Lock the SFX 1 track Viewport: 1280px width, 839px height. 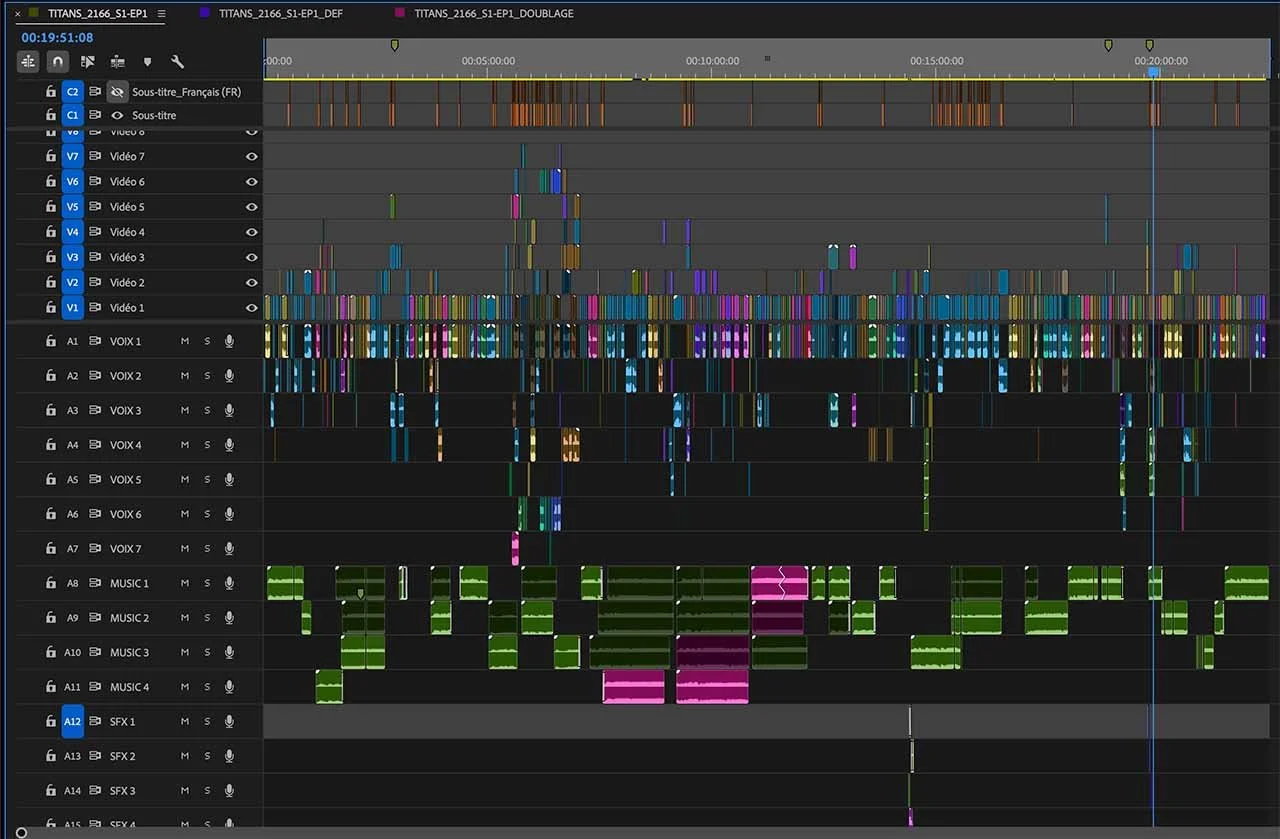51,721
